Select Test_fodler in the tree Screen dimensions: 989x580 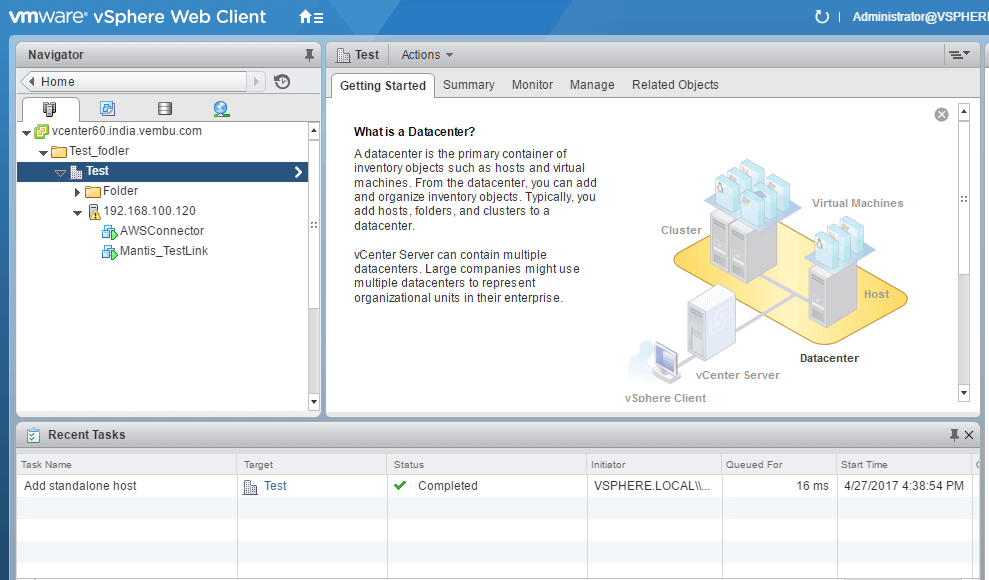pos(99,151)
